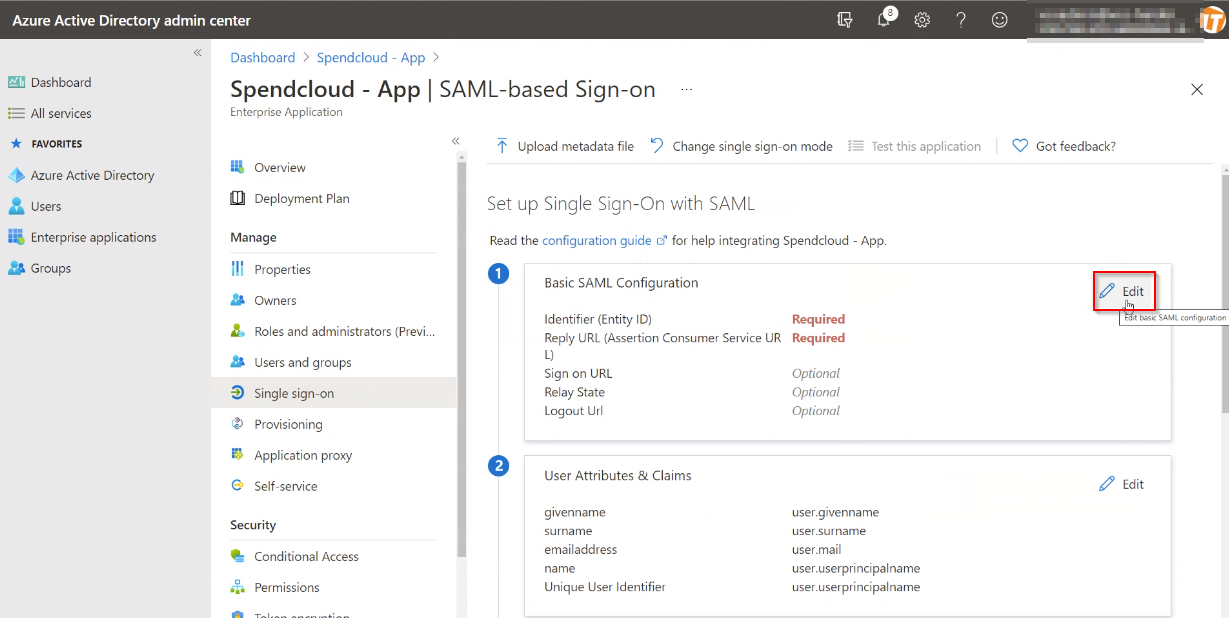
Task: Click Upload metadata file
Action: tap(565, 146)
